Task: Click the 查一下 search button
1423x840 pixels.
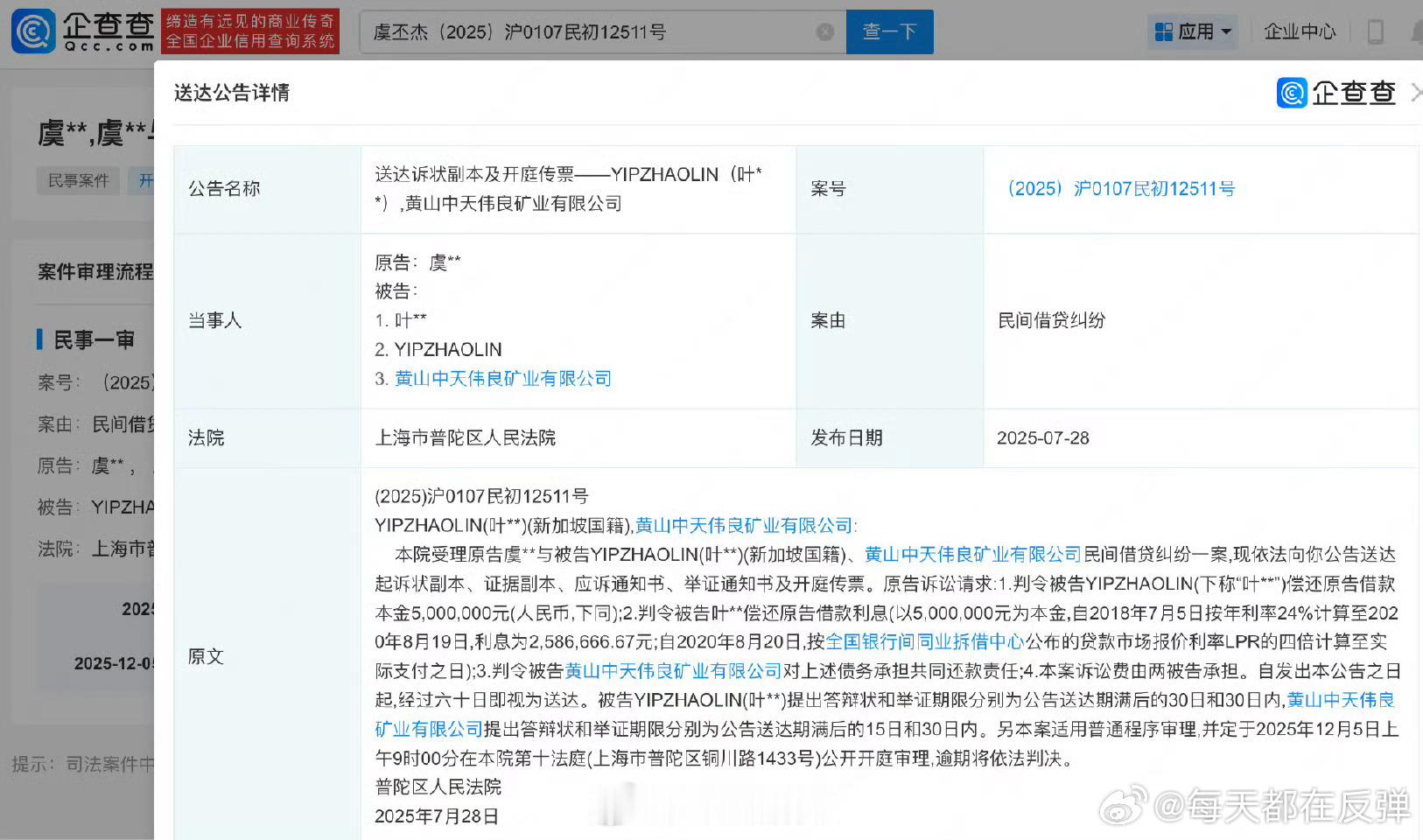Action: tap(889, 31)
